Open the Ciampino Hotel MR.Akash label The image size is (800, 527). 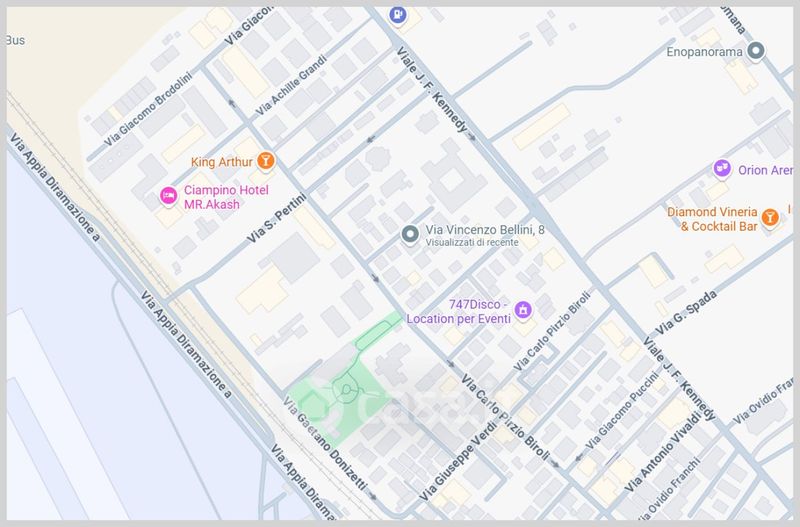coord(226,197)
